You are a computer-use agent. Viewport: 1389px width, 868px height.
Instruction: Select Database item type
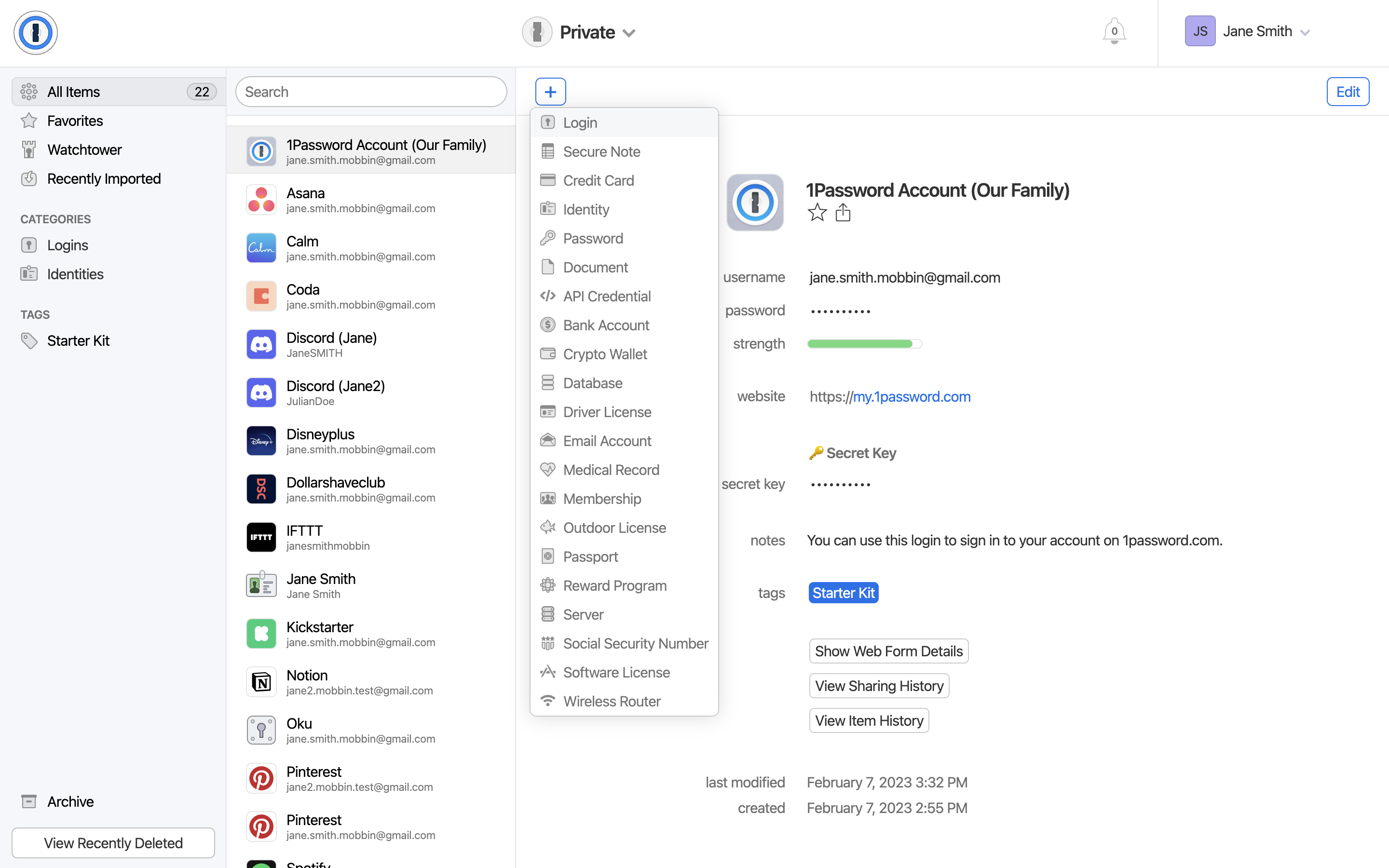point(624,383)
